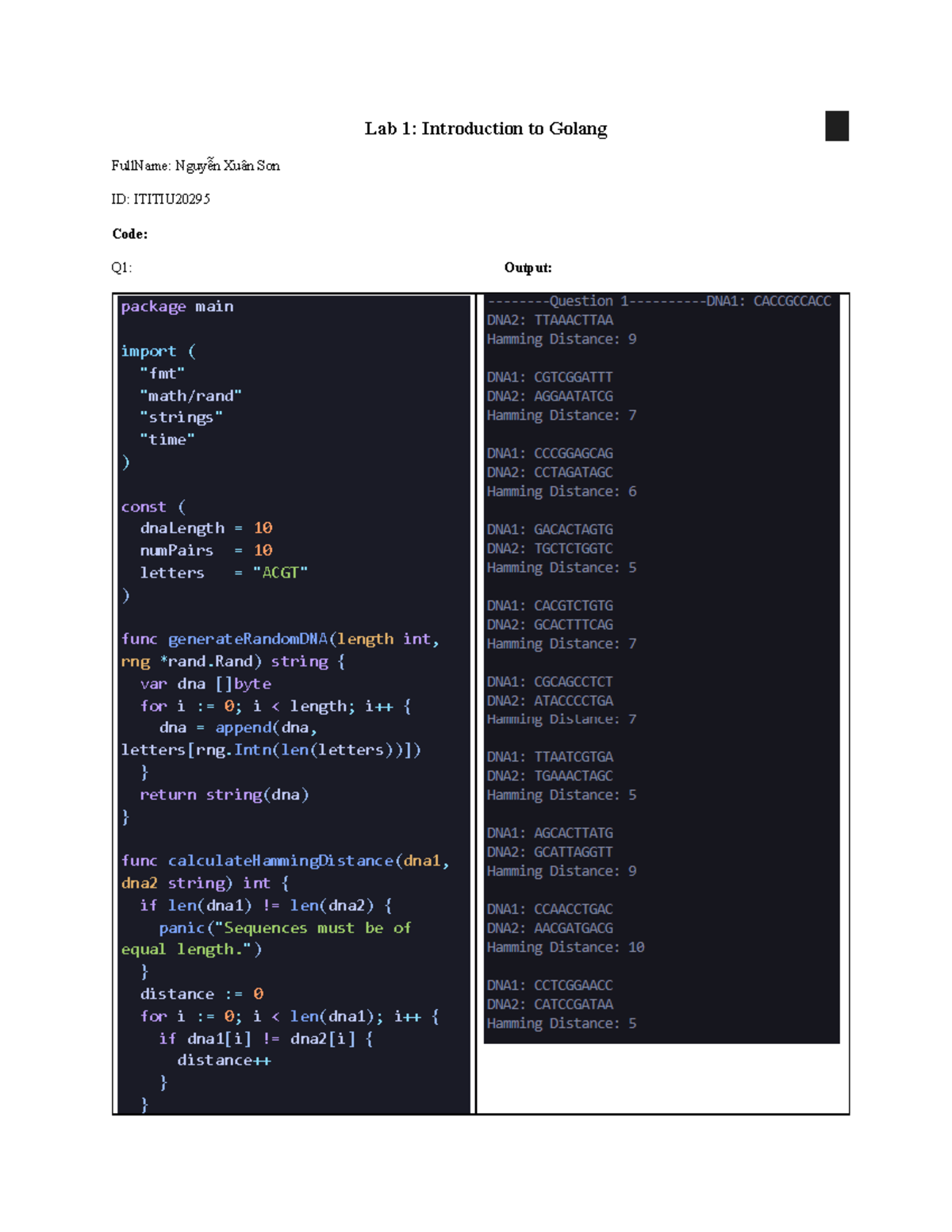Click the "import (" code line

click(158, 351)
